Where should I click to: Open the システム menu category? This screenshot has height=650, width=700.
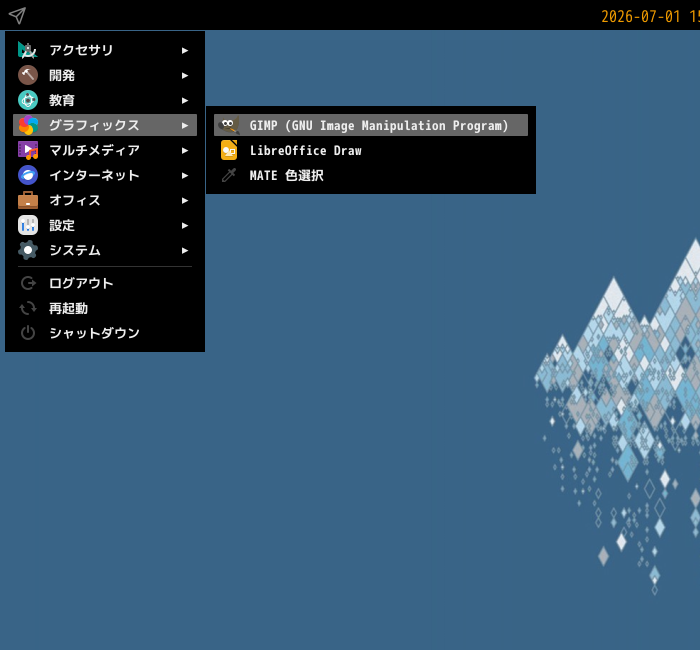pyautogui.click(x=105, y=250)
